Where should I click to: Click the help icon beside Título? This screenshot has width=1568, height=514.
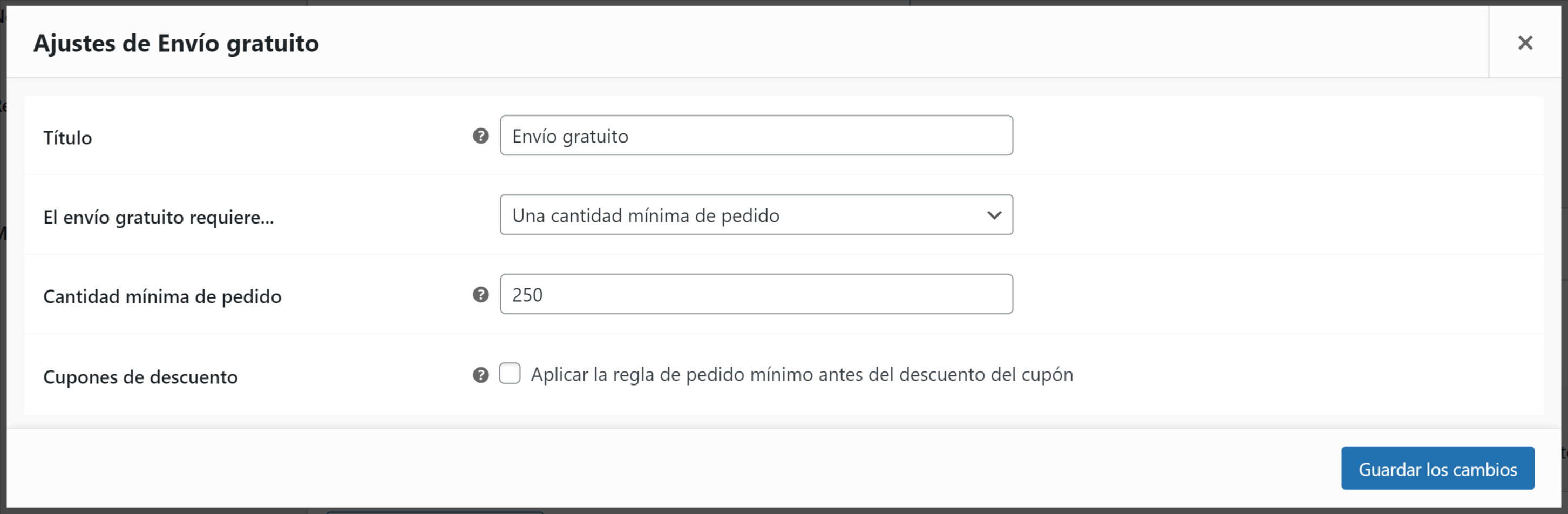point(480,136)
